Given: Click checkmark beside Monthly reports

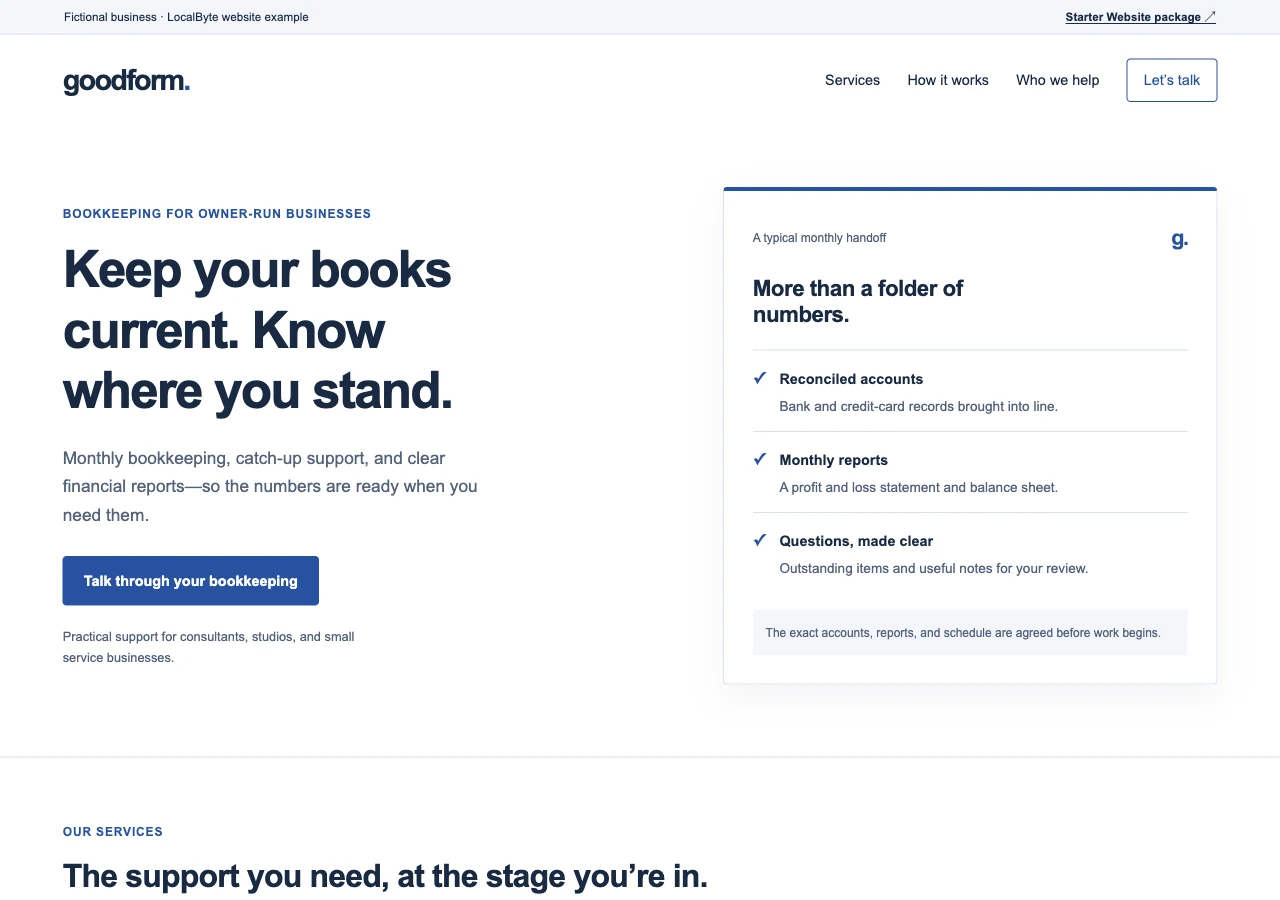Looking at the screenshot, I should click(760, 459).
